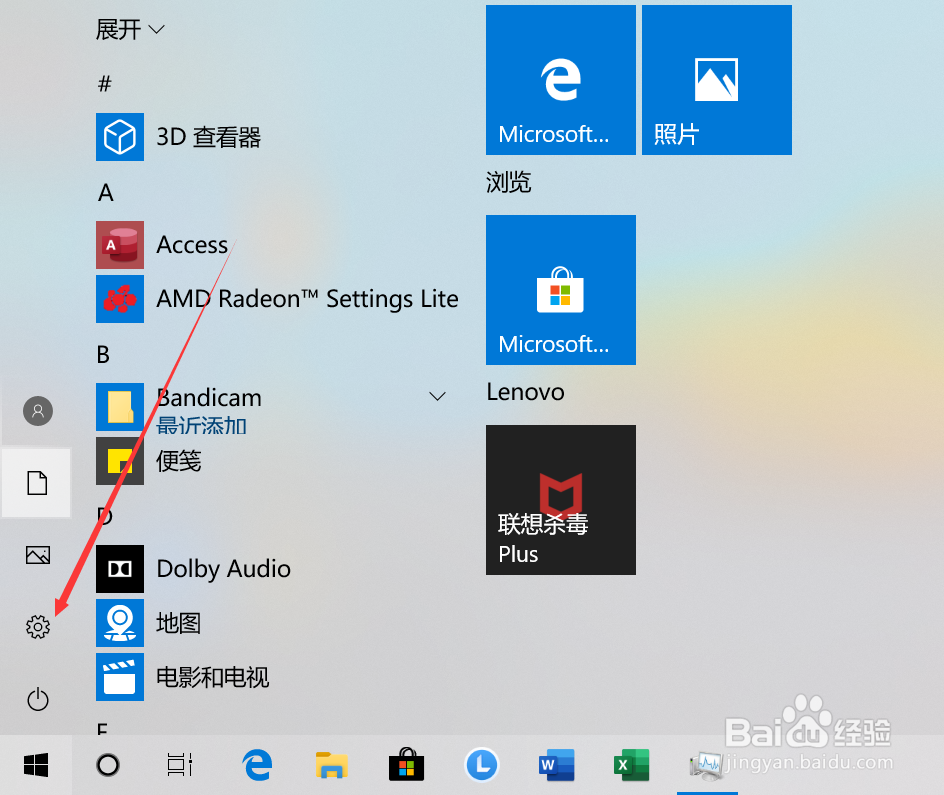
Task: Click the Windows Start button
Action: (x=36, y=765)
